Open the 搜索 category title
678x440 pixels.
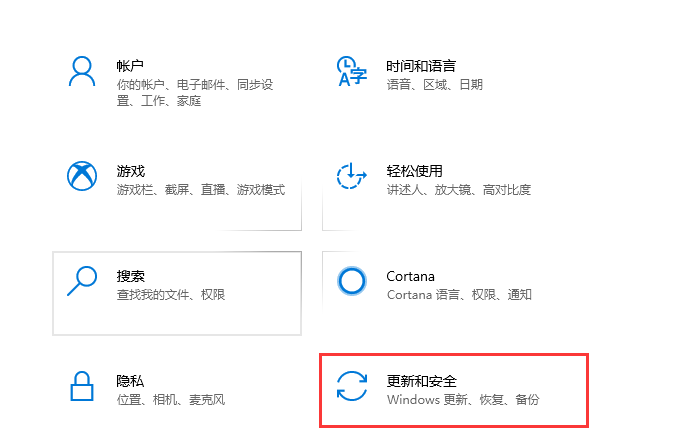[x=131, y=276]
